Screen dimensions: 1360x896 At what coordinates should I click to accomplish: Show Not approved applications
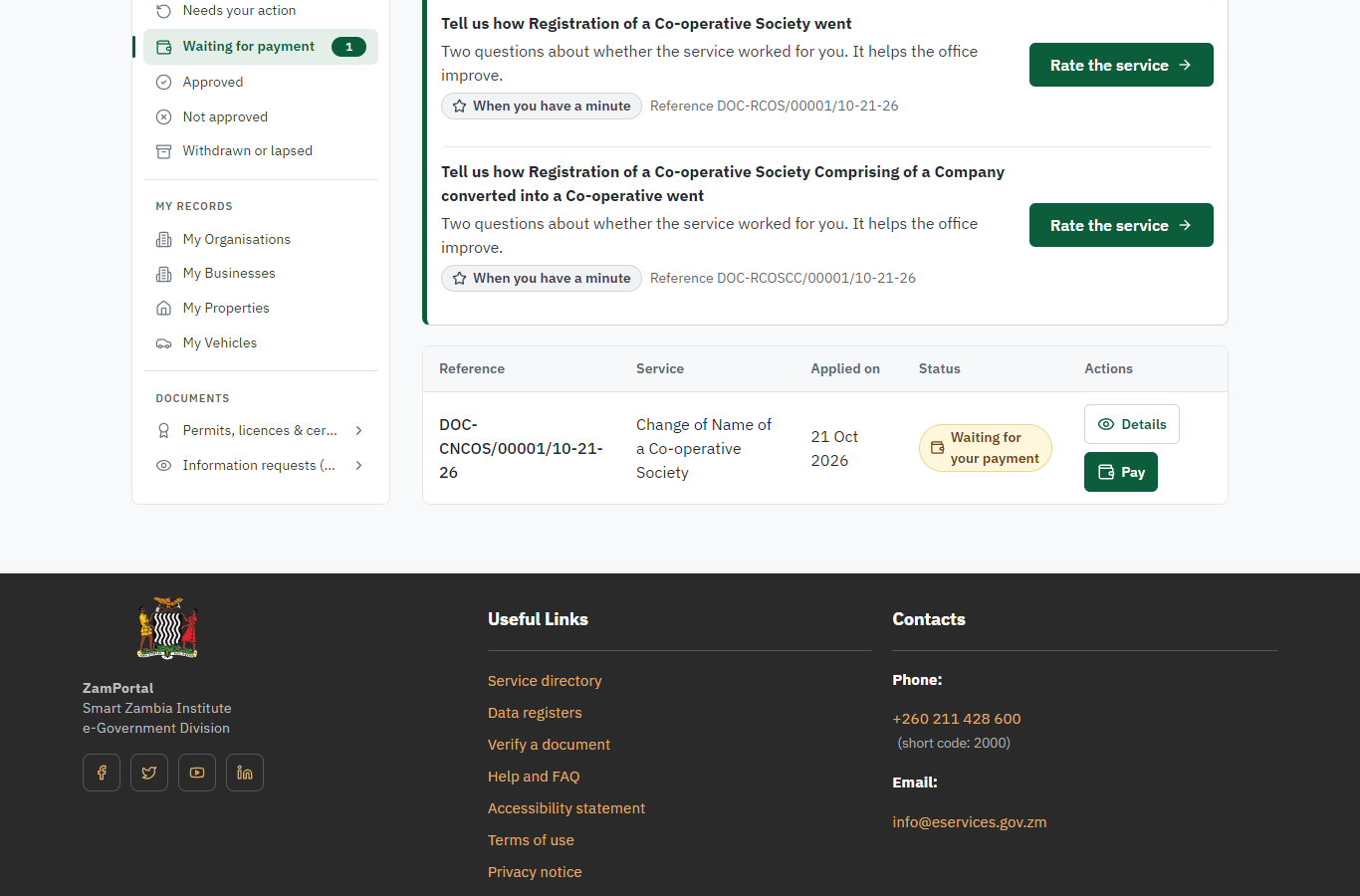(x=261, y=116)
